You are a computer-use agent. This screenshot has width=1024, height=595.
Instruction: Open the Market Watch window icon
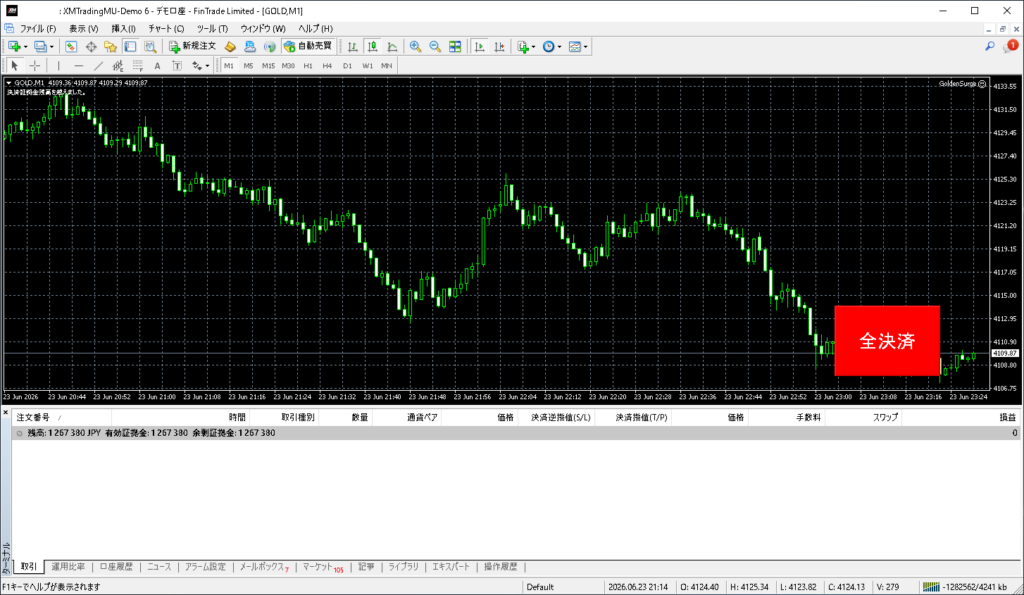(x=71, y=46)
